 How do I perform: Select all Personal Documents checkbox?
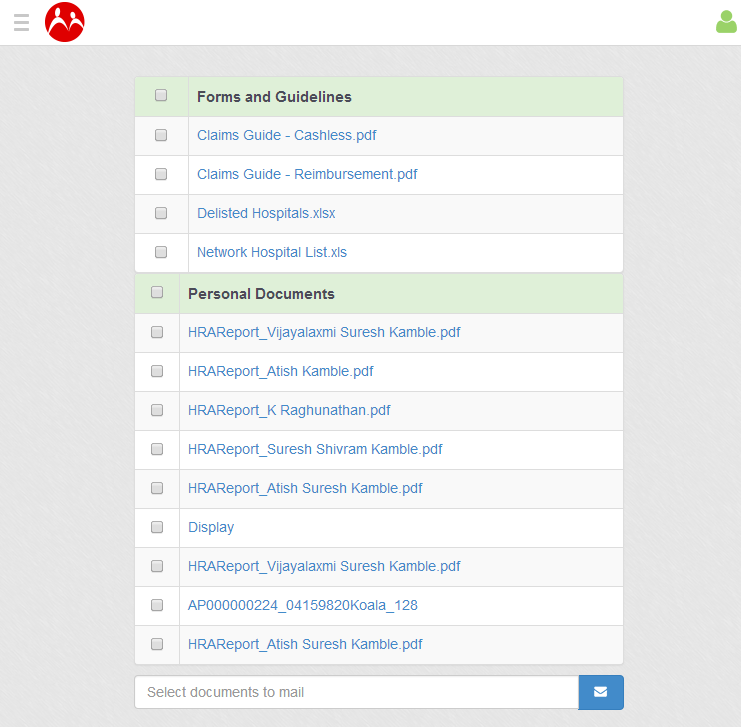coord(157,293)
